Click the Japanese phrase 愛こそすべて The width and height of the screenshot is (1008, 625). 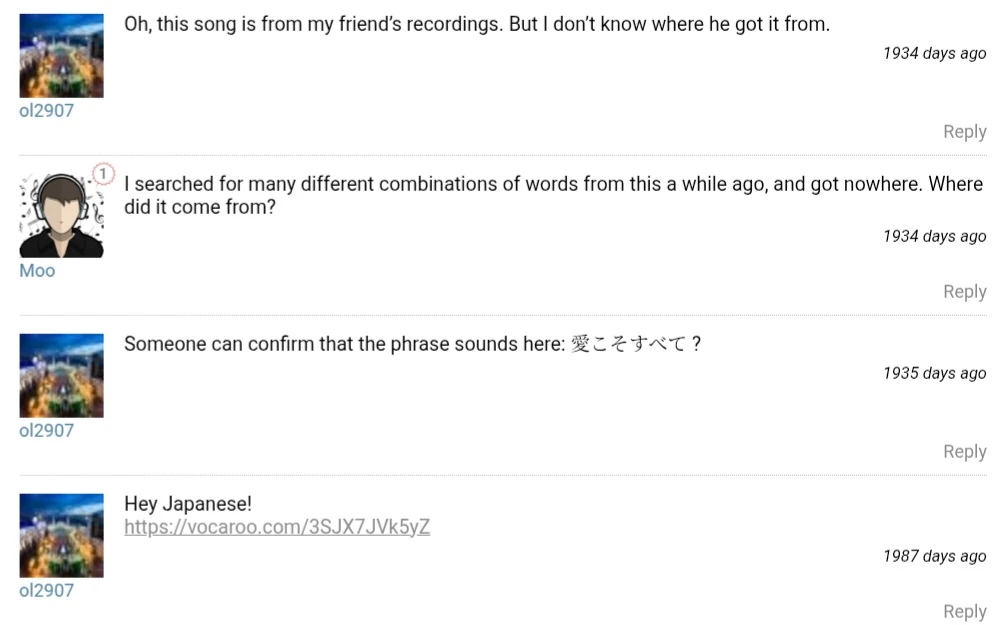click(x=628, y=344)
